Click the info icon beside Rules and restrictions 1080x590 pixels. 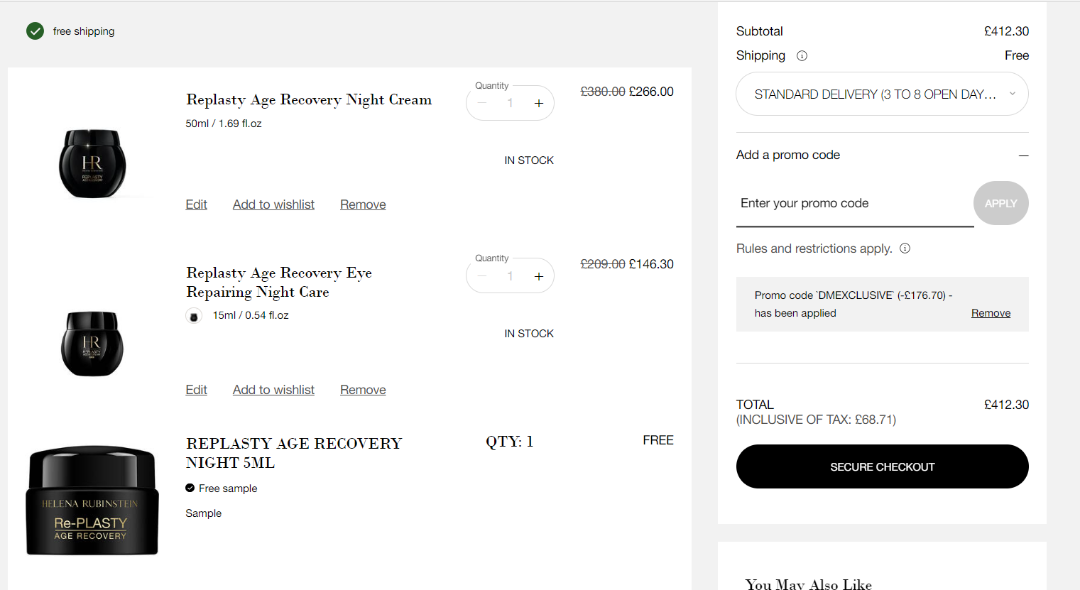904,248
